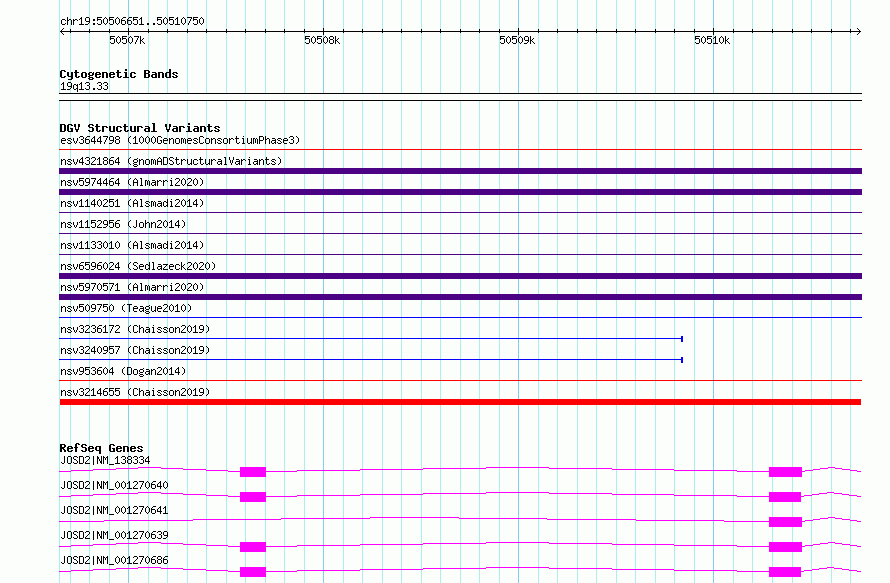The height and width of the screenshot is (583, 890).
Task: Click the 19q13.33 band label
Action: click(84, 86)
